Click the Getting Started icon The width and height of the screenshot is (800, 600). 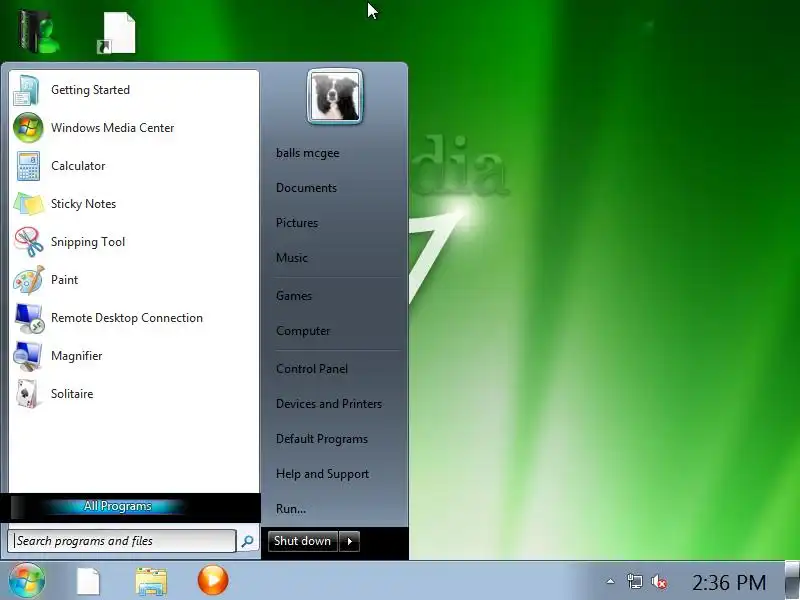pos(27,90)
